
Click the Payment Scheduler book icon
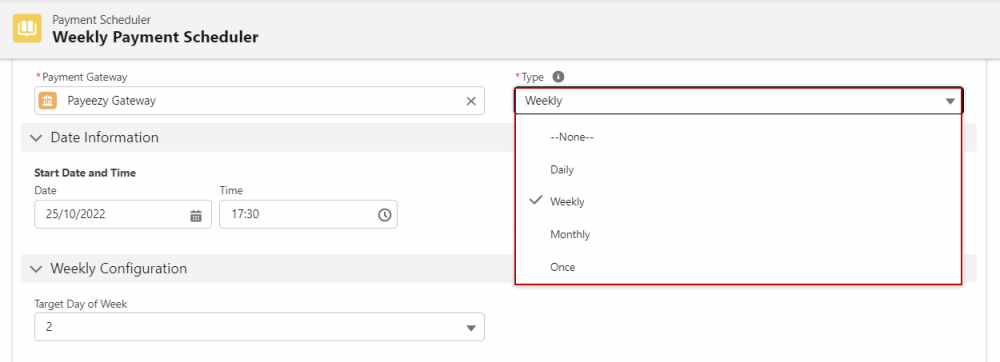(x=27, y=29)
